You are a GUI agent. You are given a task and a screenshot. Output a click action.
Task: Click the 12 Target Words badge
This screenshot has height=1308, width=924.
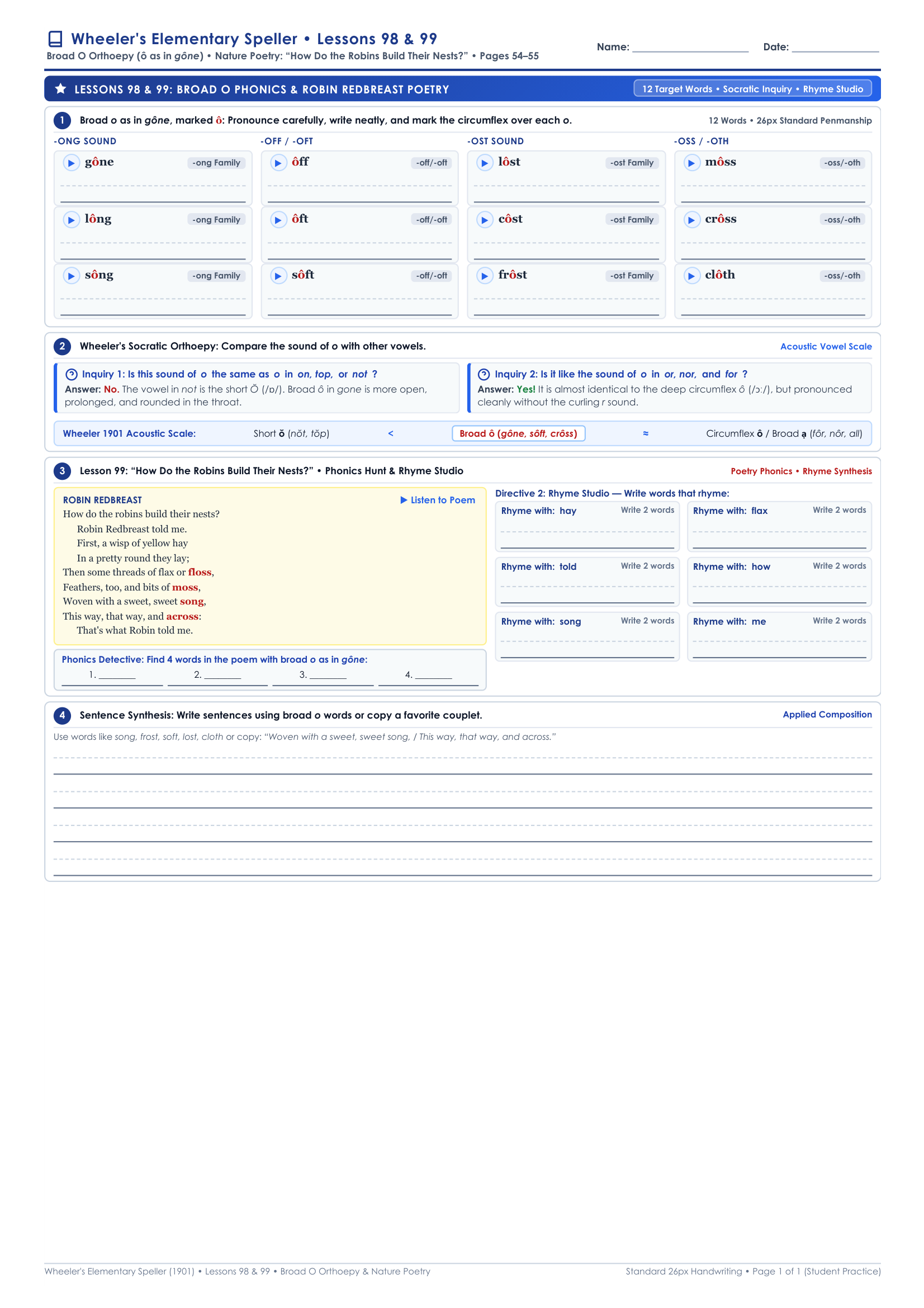pyautogui.click(x=752, y=89)
